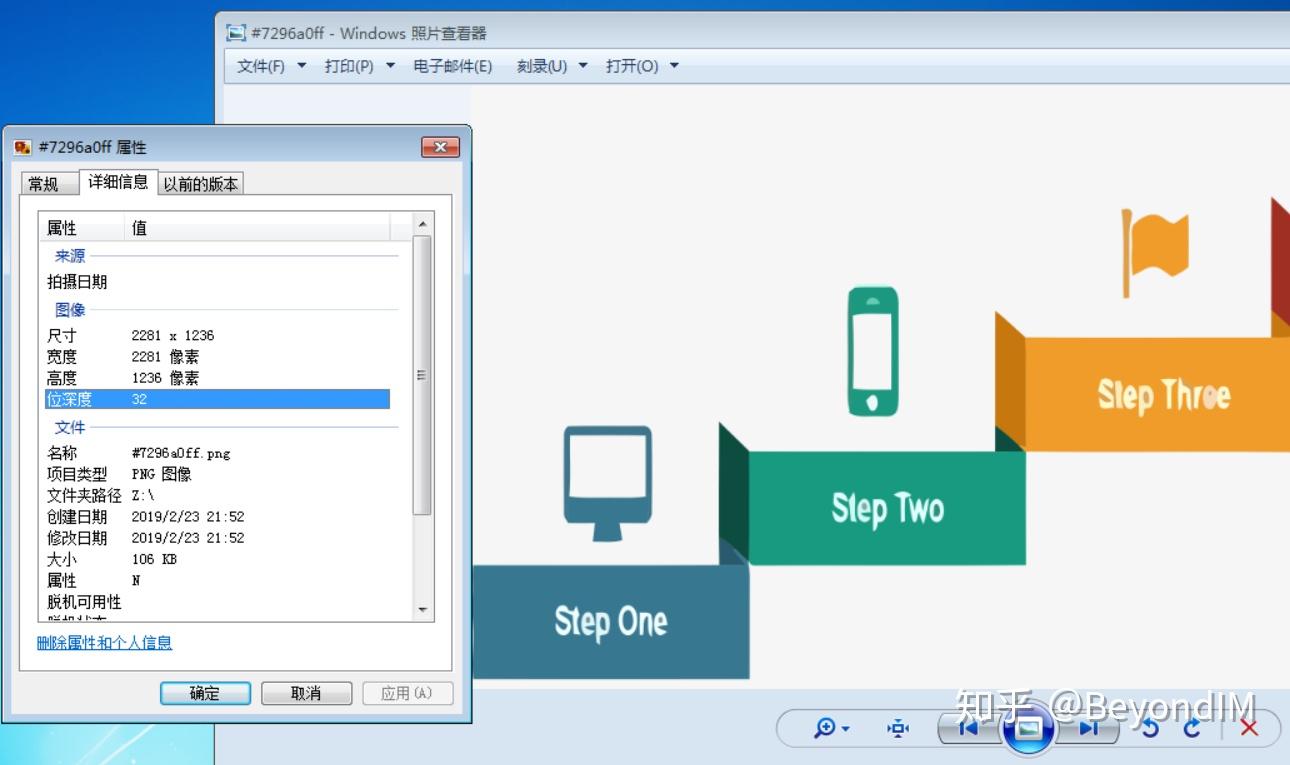Select the 修改日期 row
1290x765 pixels.
tap(217, 538)
